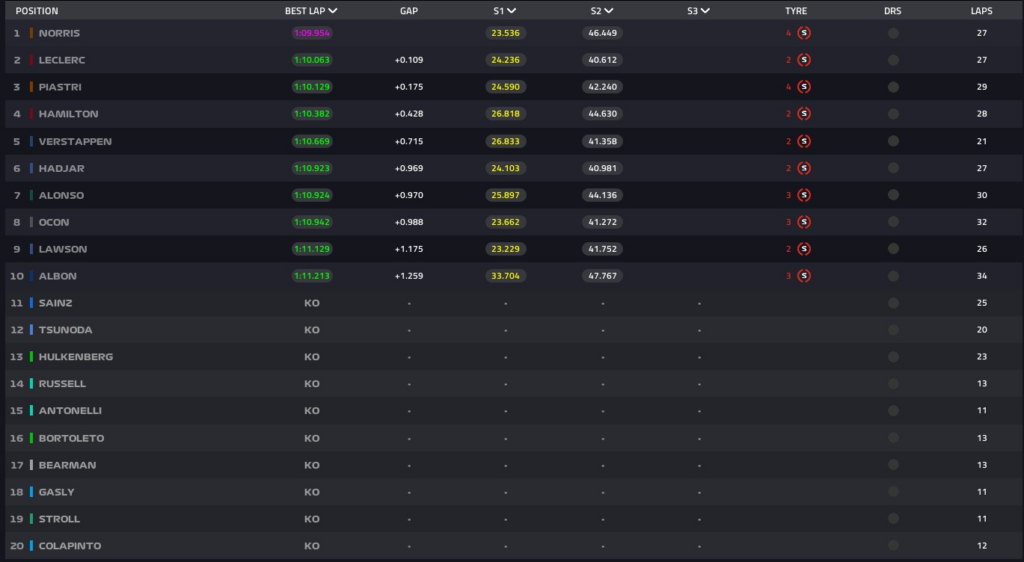
Task: Expand the S3 column dropdown
Action: [x=705, y=11]
